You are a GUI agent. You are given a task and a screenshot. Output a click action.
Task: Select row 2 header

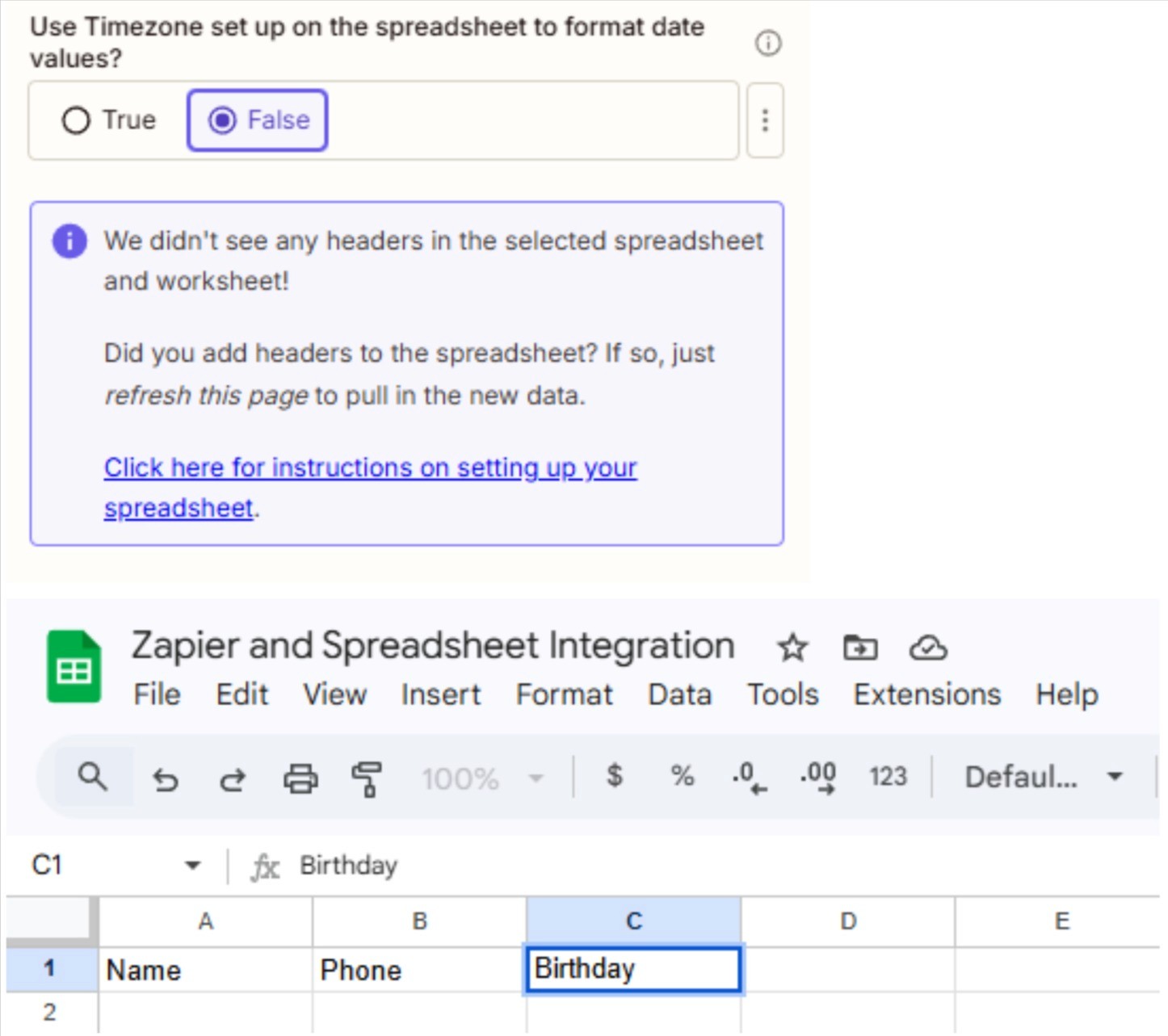click(51, 1013)
